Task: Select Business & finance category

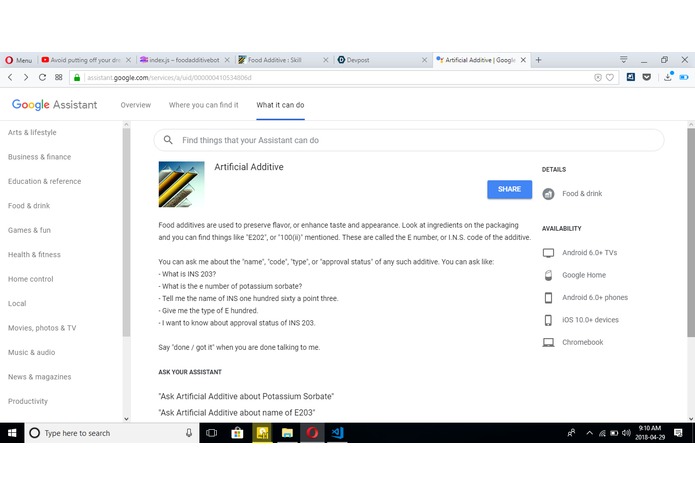Action: click(39, 157)
